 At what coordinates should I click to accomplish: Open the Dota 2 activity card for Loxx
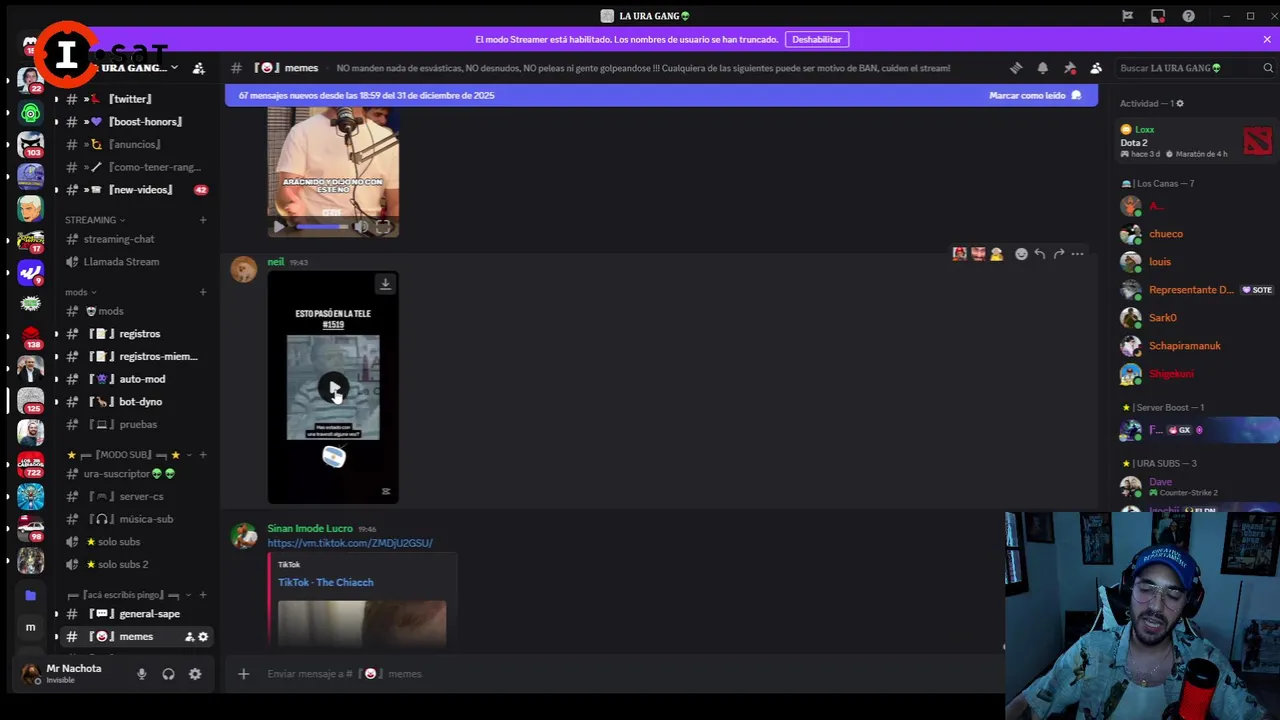click(1197, 141)
